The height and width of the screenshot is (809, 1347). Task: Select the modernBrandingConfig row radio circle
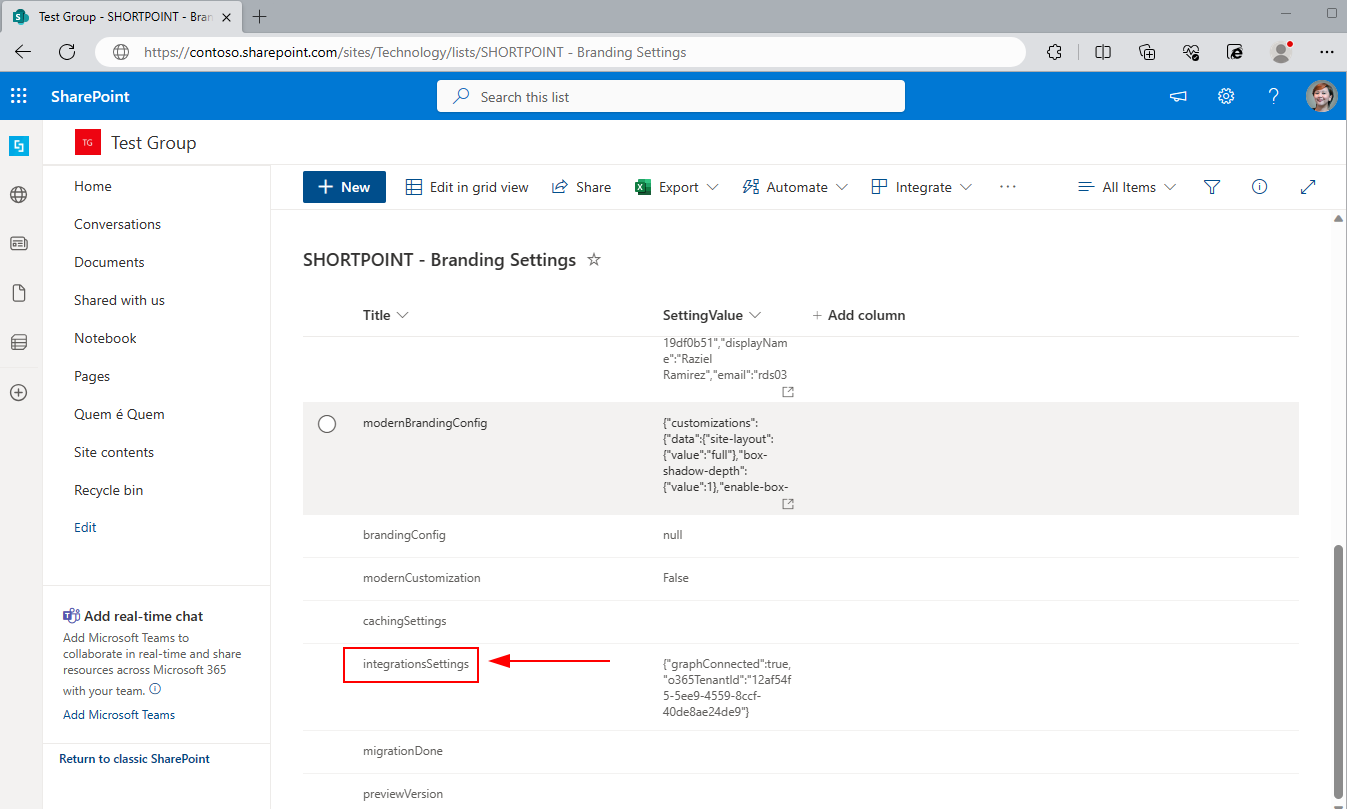[327, 424]
